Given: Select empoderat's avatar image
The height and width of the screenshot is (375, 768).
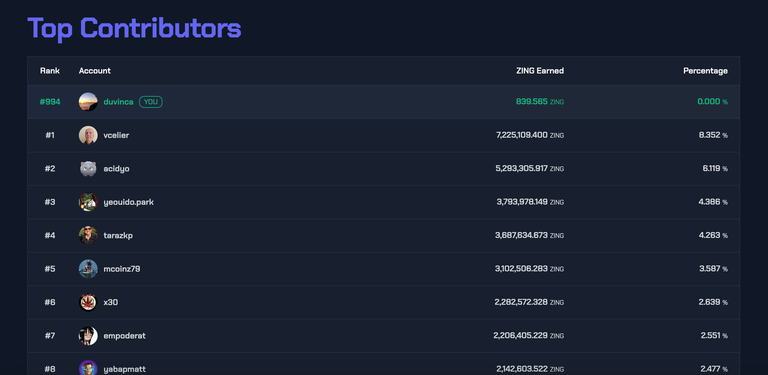Looking at the screenshot, I should point(88,336).
